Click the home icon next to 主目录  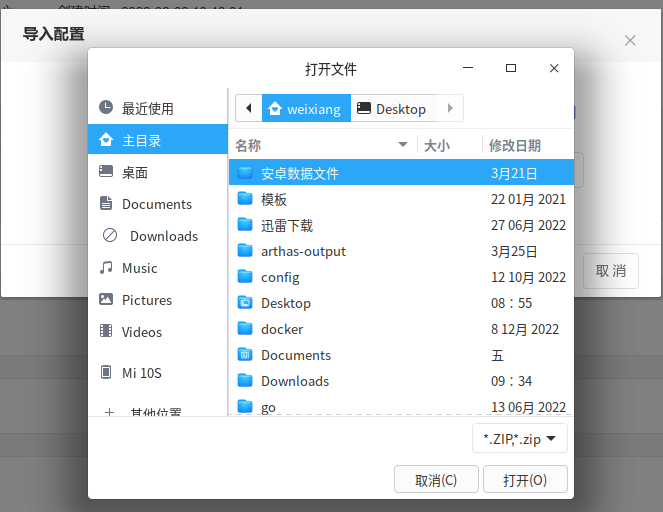pos(106,139)
